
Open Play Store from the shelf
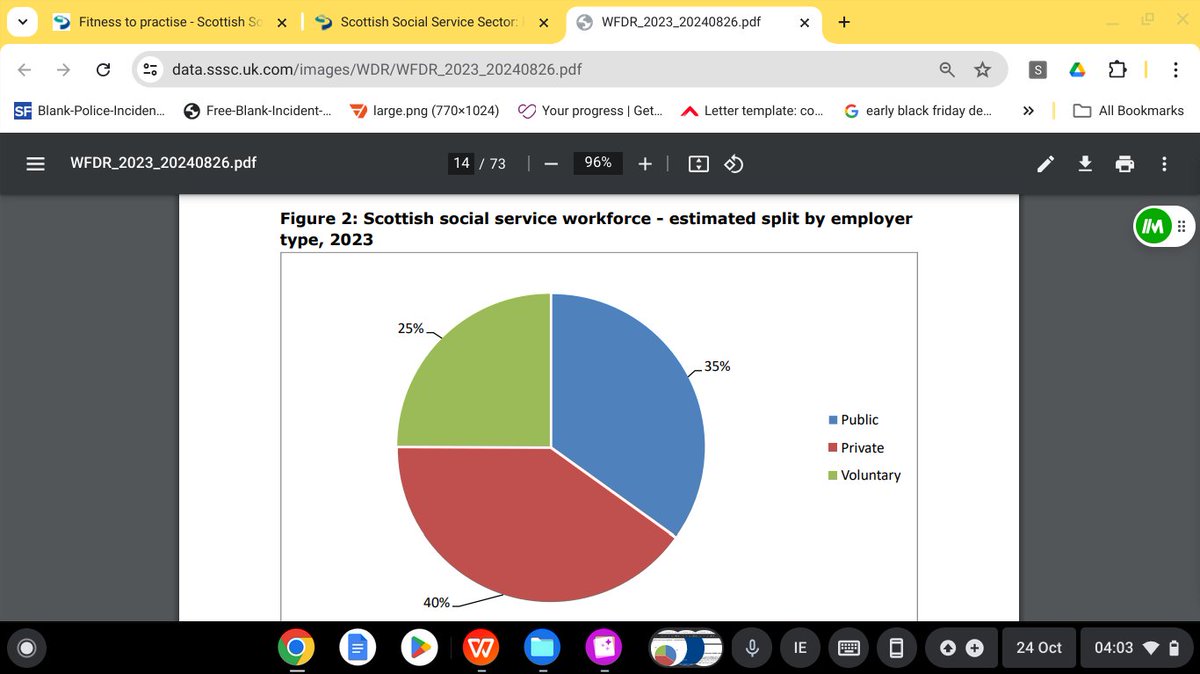pyautogui.click(x=419, y=648)
